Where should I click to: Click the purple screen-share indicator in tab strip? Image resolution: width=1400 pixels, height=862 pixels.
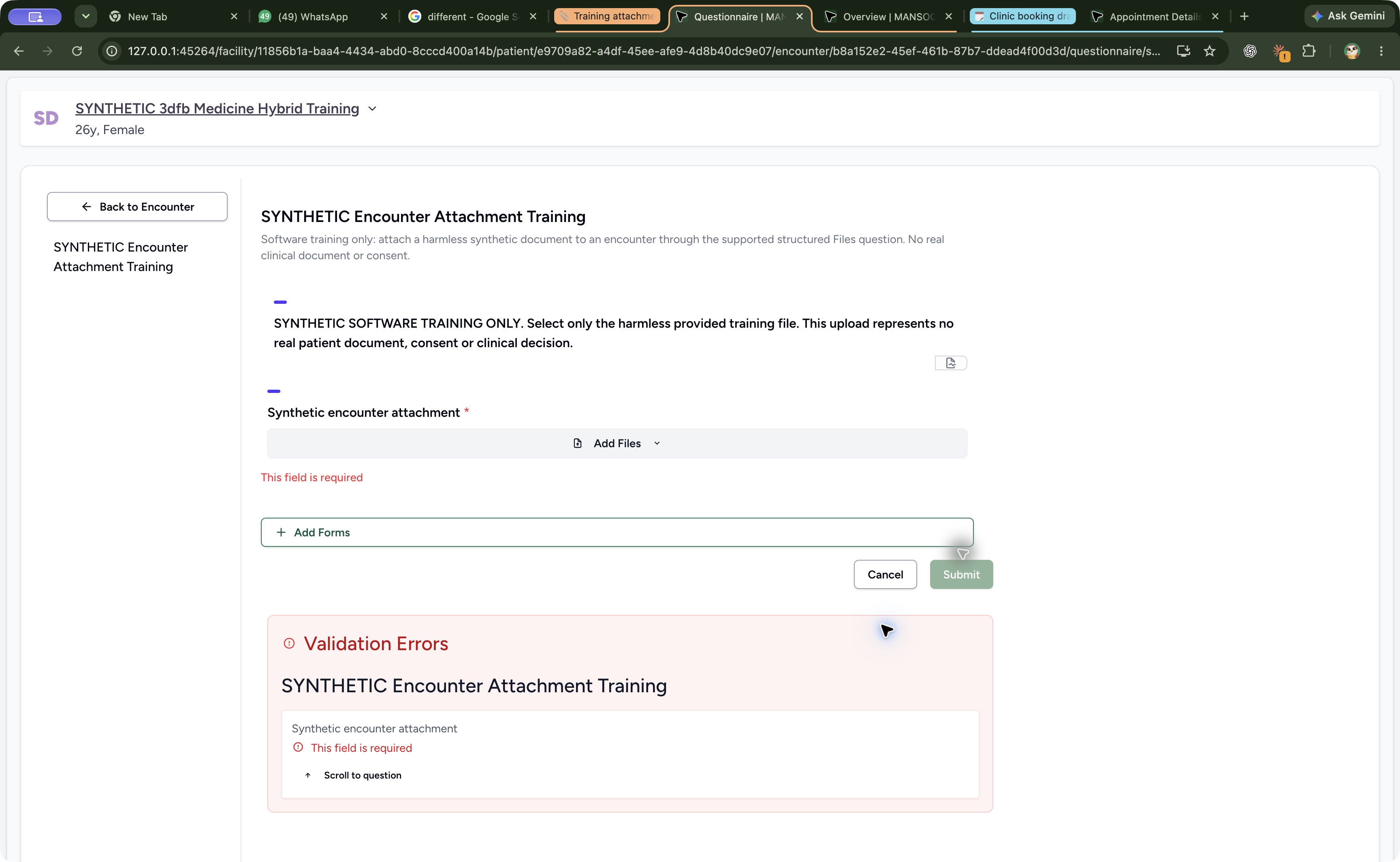35,17
